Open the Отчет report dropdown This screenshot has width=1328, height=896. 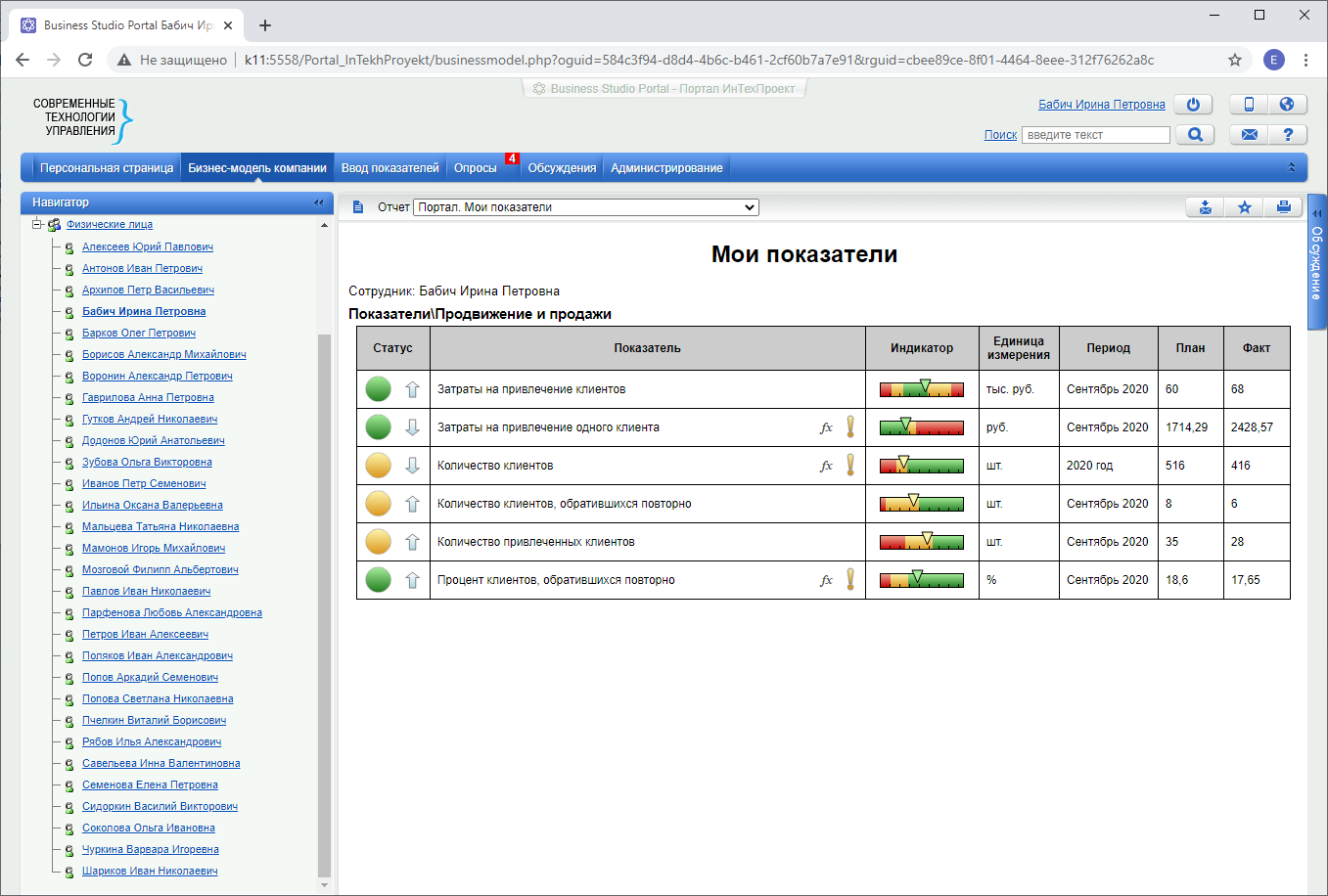click(x=585, y=207)
